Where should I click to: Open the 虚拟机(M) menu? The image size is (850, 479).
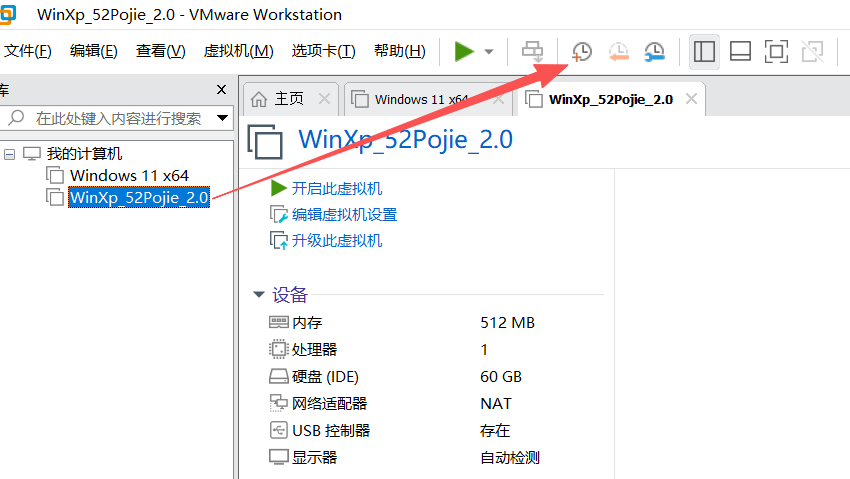pos(238,51)
